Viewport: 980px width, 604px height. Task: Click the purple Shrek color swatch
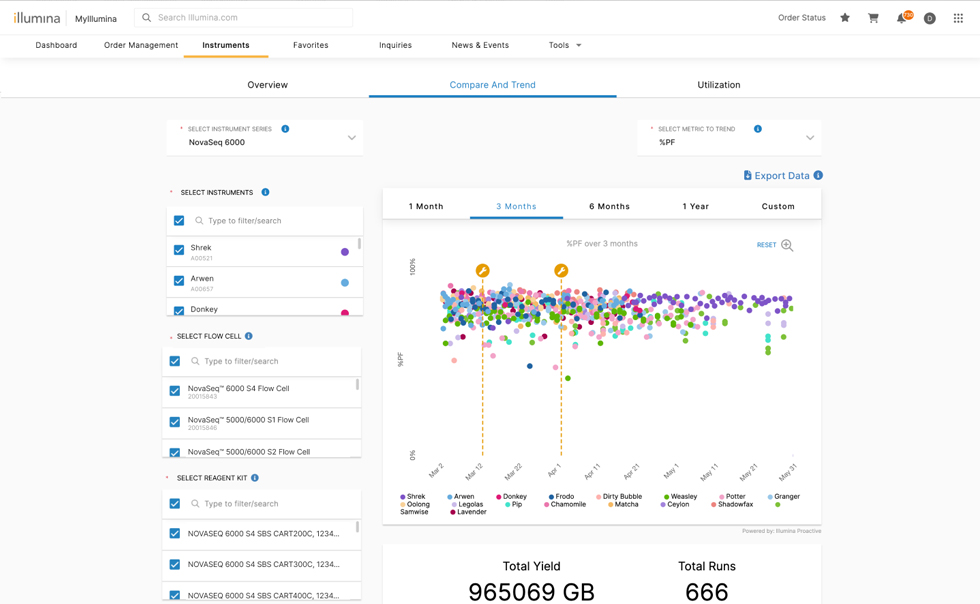coord(345,252)
